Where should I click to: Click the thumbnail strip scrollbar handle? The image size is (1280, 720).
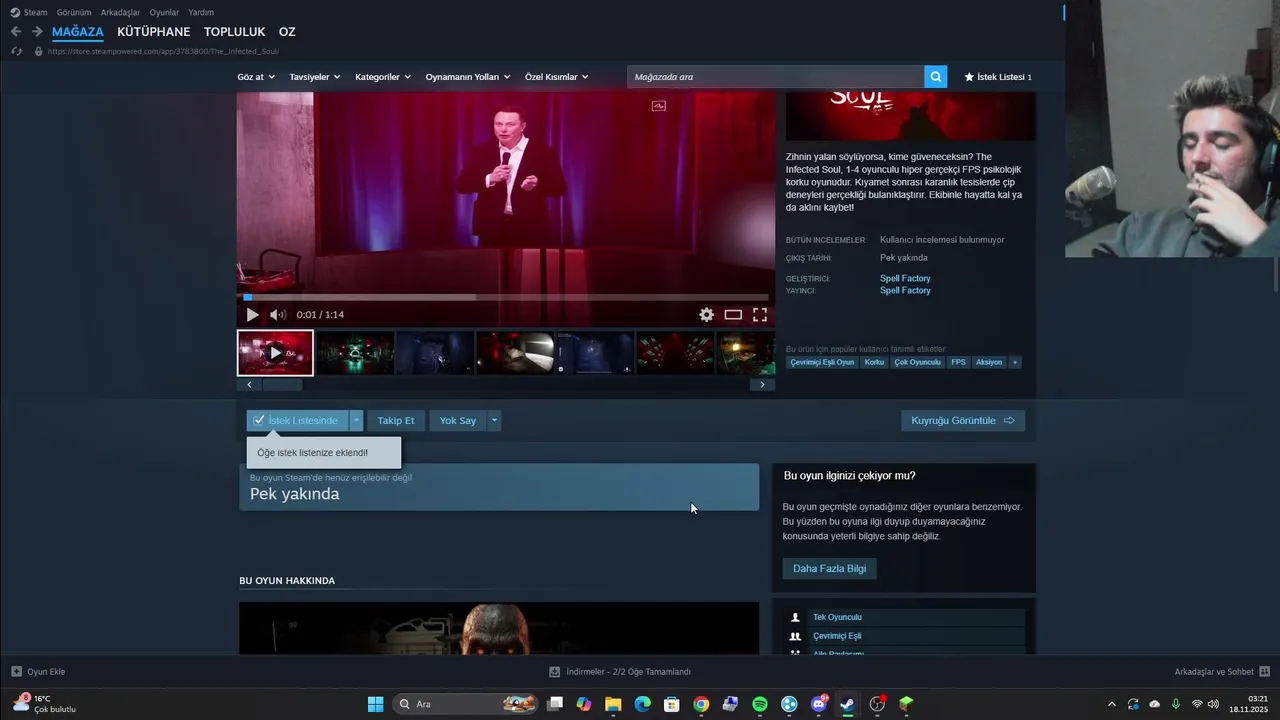tap(281, 385)
